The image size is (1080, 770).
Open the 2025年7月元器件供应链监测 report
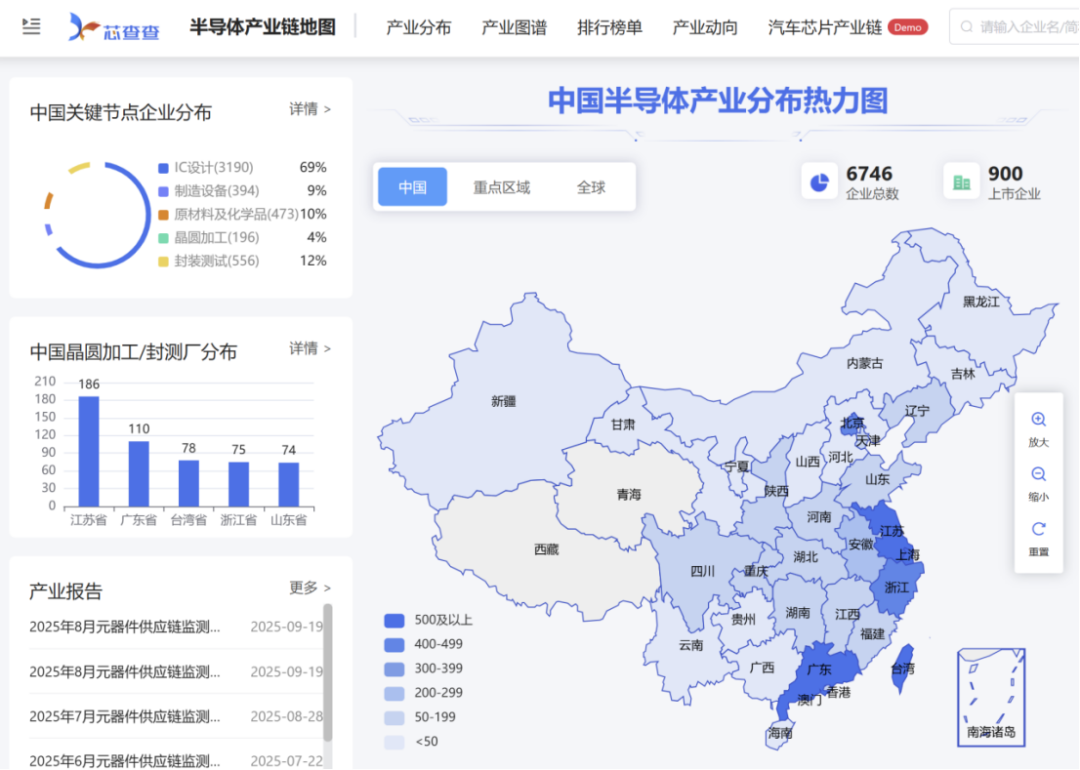point(176,716)
